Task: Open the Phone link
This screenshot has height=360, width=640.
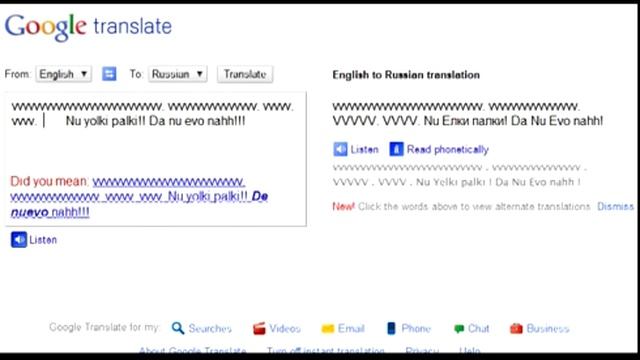Action: (x=416, y=329)
